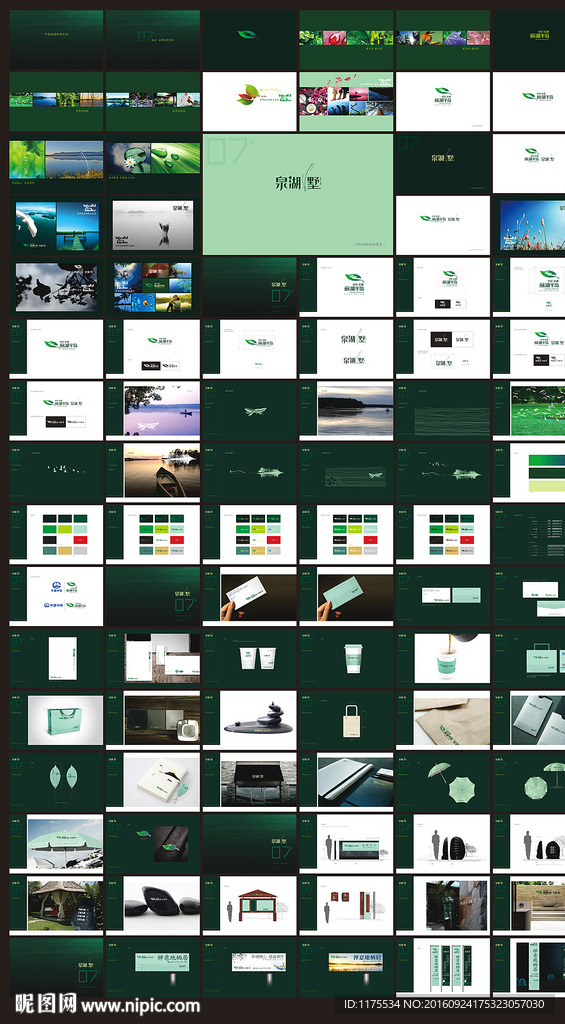
Task: Open the white birds on green grass slide
Action: [528, 410]
